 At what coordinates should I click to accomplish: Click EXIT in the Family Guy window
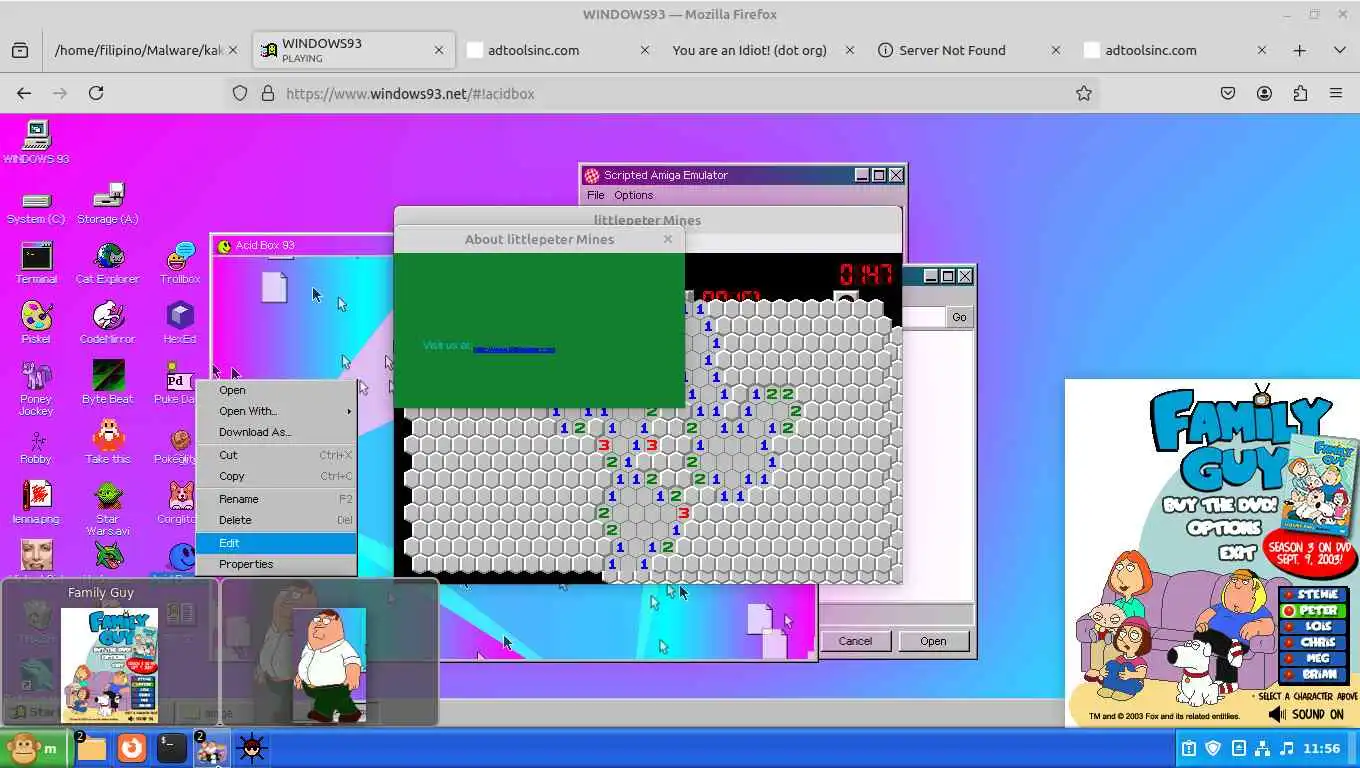(1235, 552)
